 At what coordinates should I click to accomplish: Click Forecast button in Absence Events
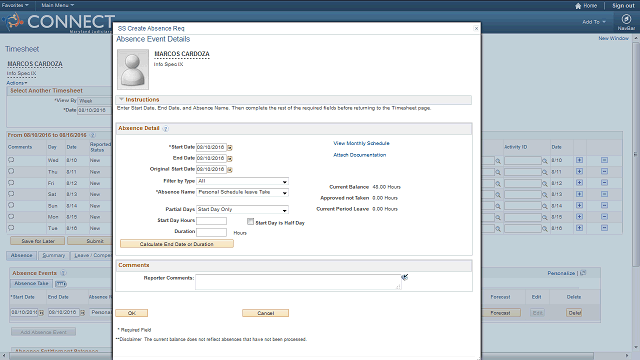click(500, 313)
